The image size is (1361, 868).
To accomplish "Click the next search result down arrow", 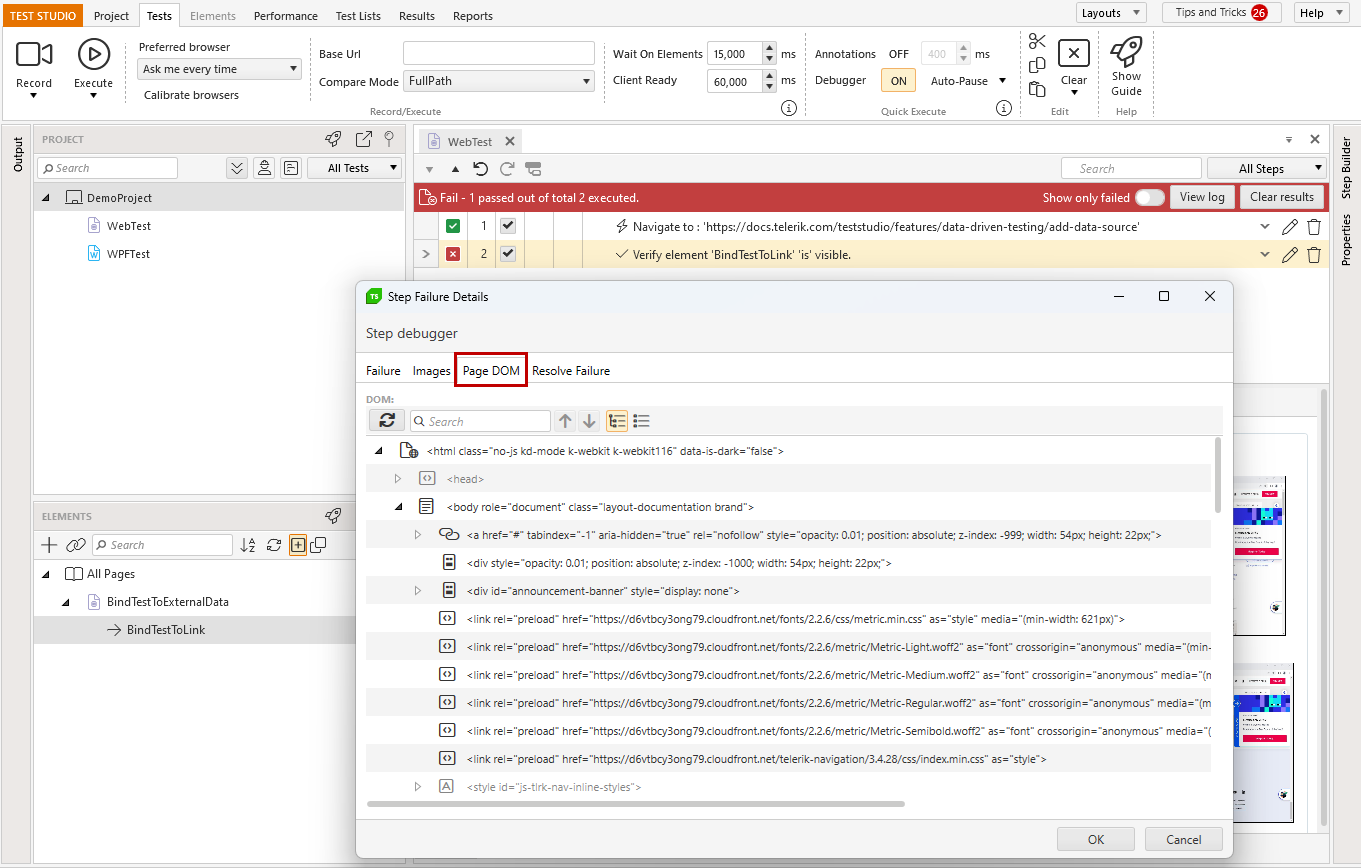I will point(589,421).
